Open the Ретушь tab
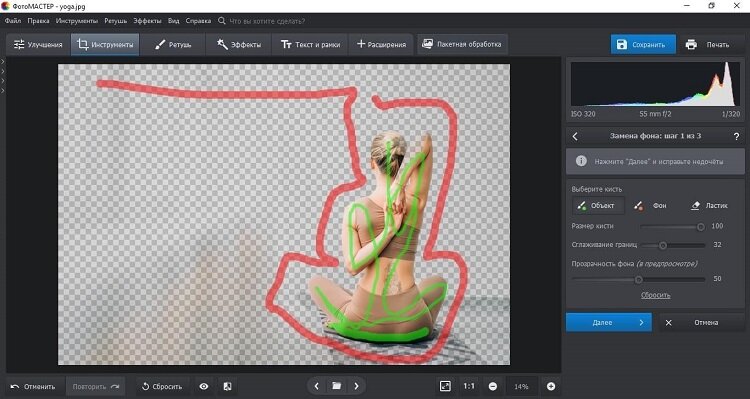Viewport: 750px width, 399px height. pos(173,44)
